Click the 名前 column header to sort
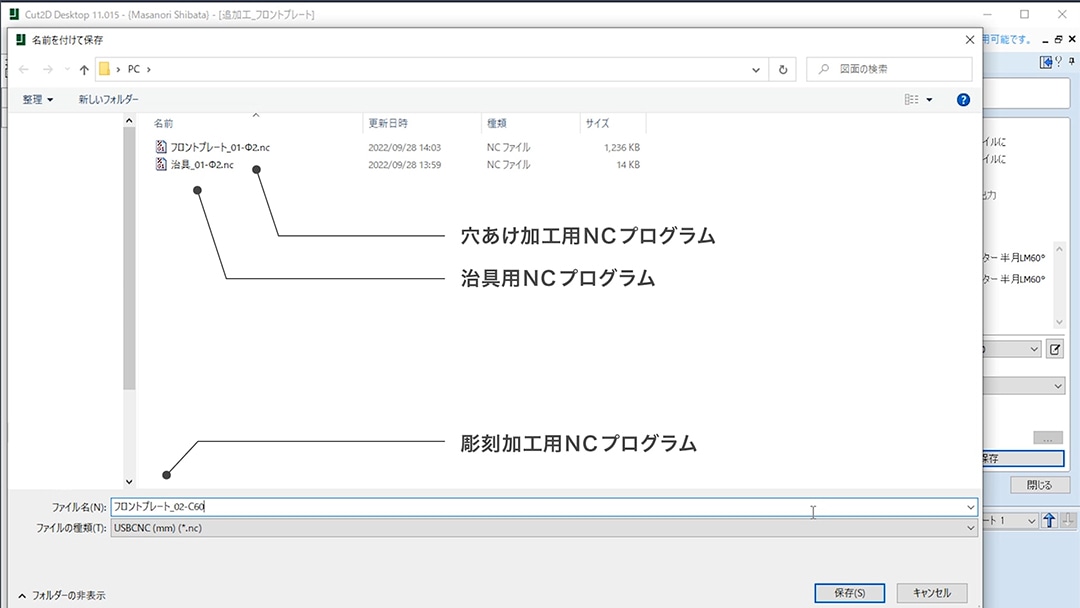 pos(164,124)
